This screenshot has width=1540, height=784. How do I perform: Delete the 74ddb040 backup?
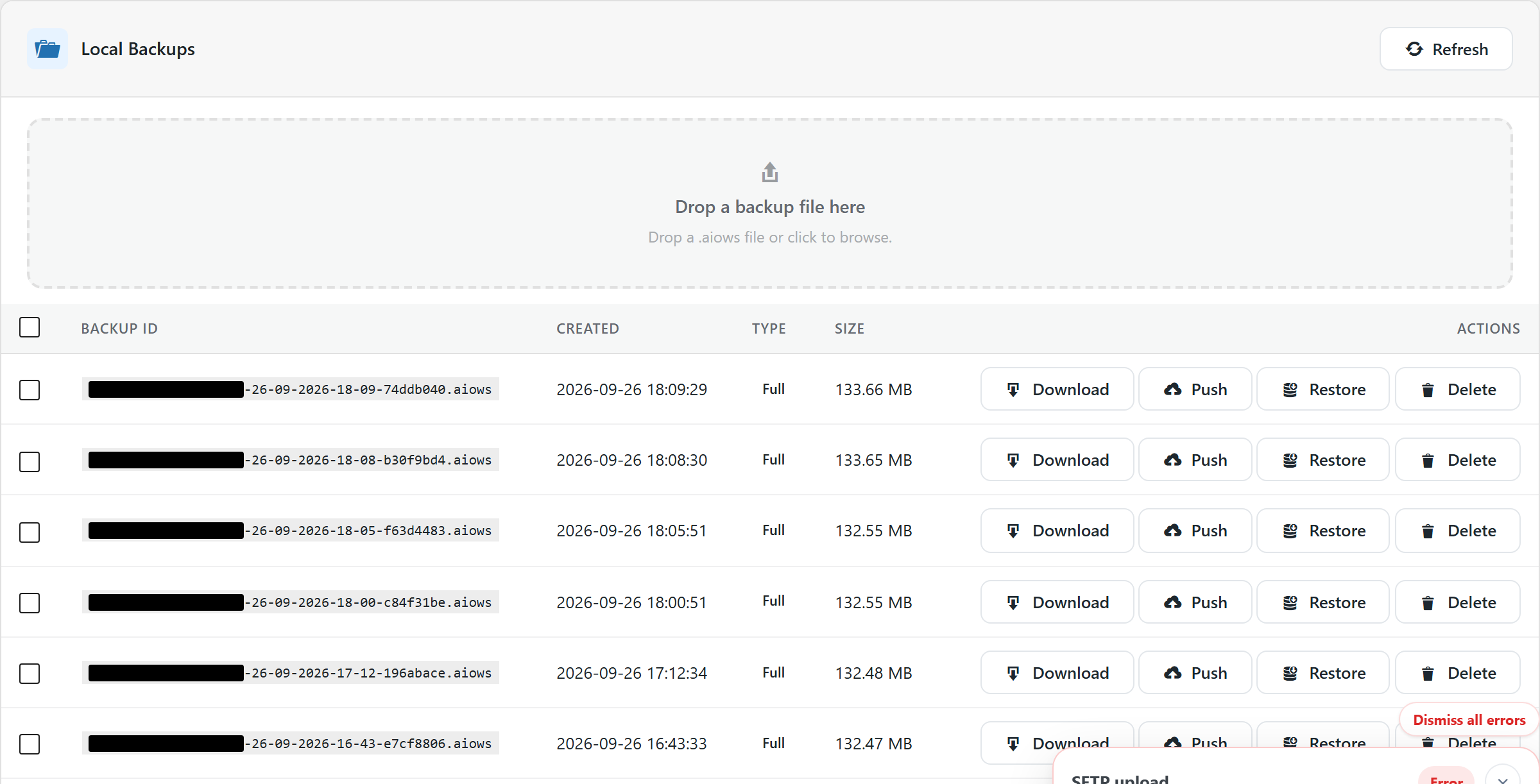pyautogui.click(x=1457, y=389)
